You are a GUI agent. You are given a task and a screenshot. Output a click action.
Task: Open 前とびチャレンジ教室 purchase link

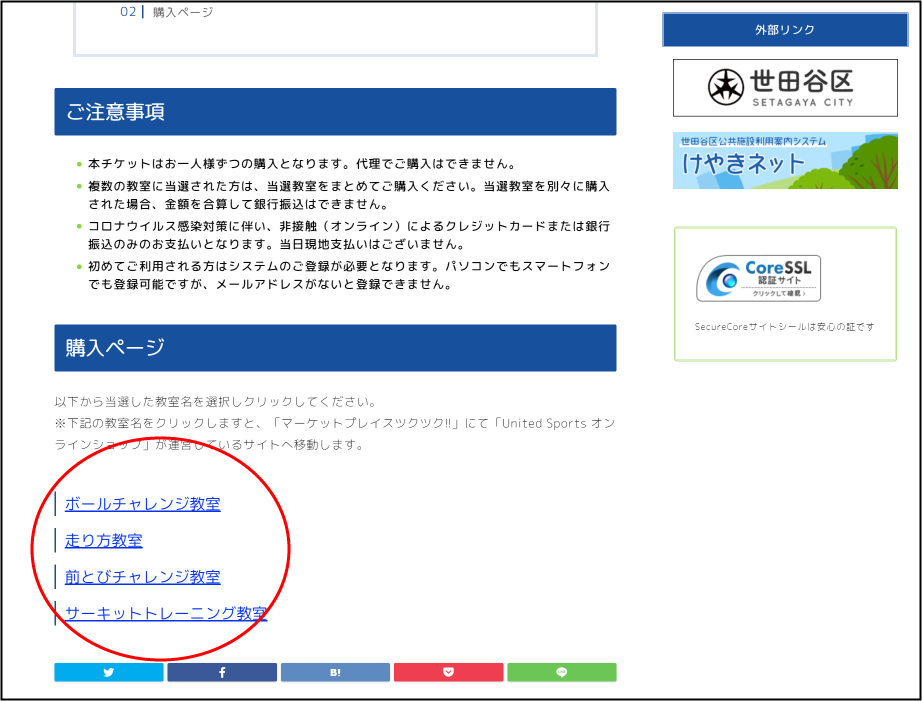point(143,577)
